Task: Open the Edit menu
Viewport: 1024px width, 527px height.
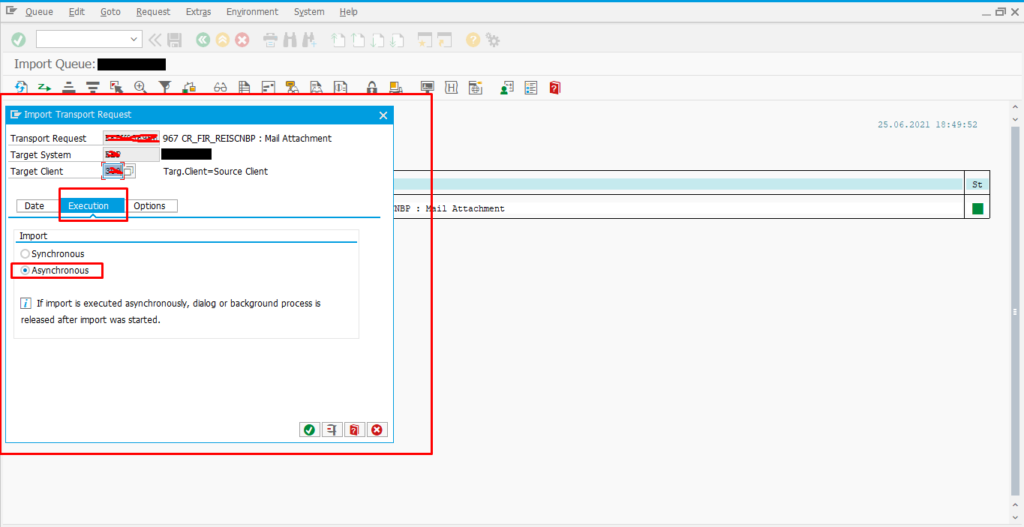Action: (77, 12)
